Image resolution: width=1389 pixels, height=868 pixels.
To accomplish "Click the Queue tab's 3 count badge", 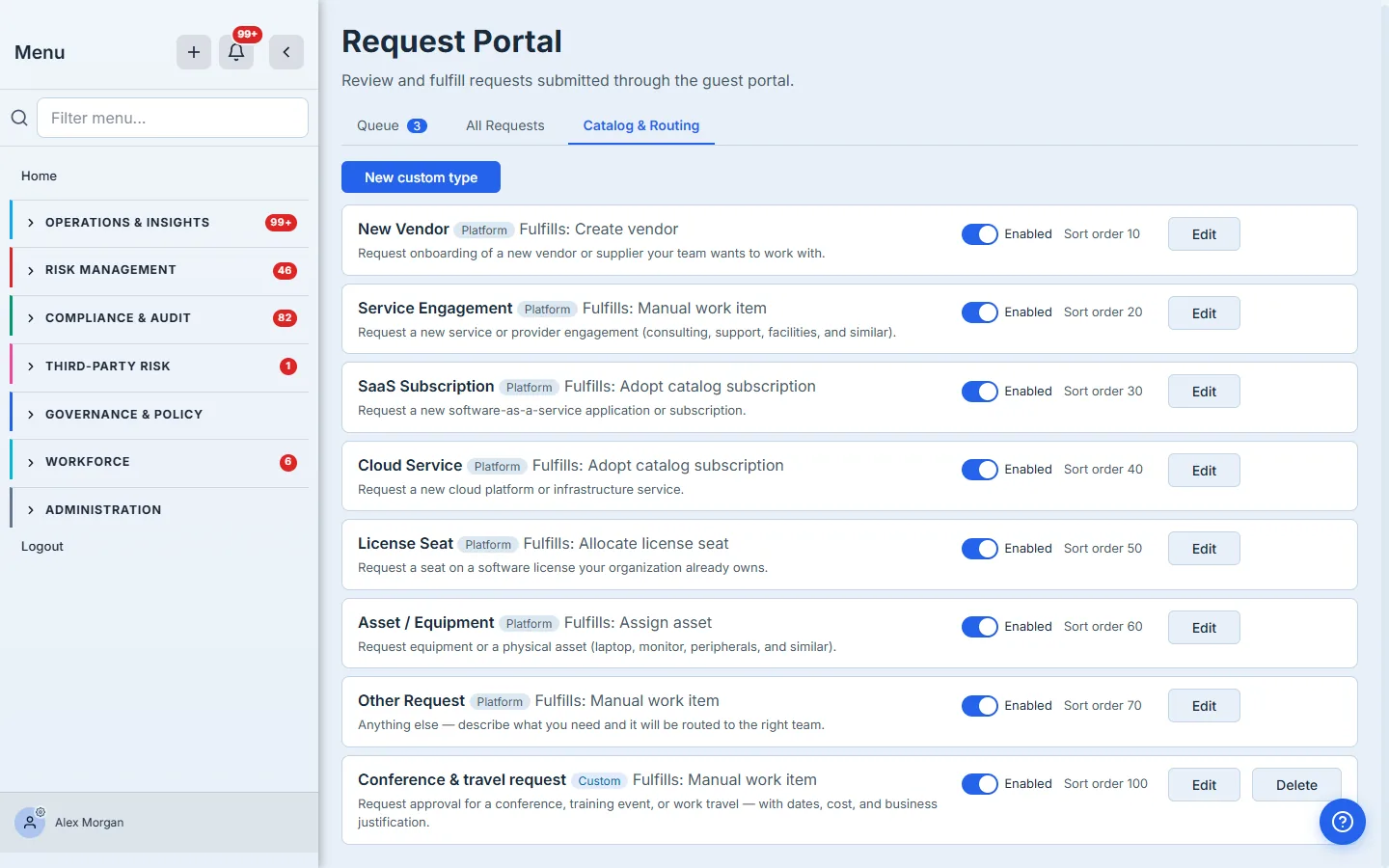I will 417,126.
